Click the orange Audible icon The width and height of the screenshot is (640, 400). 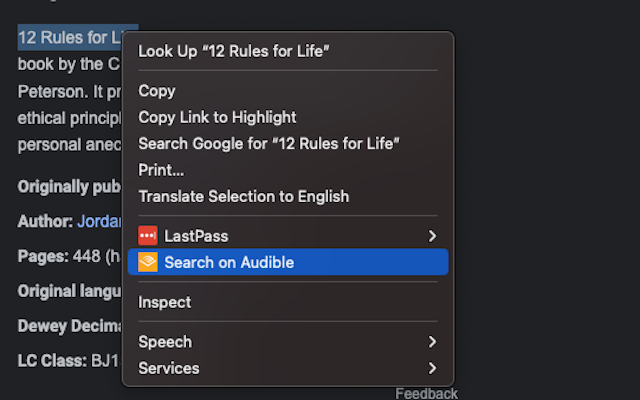click(x=148, y=262)
